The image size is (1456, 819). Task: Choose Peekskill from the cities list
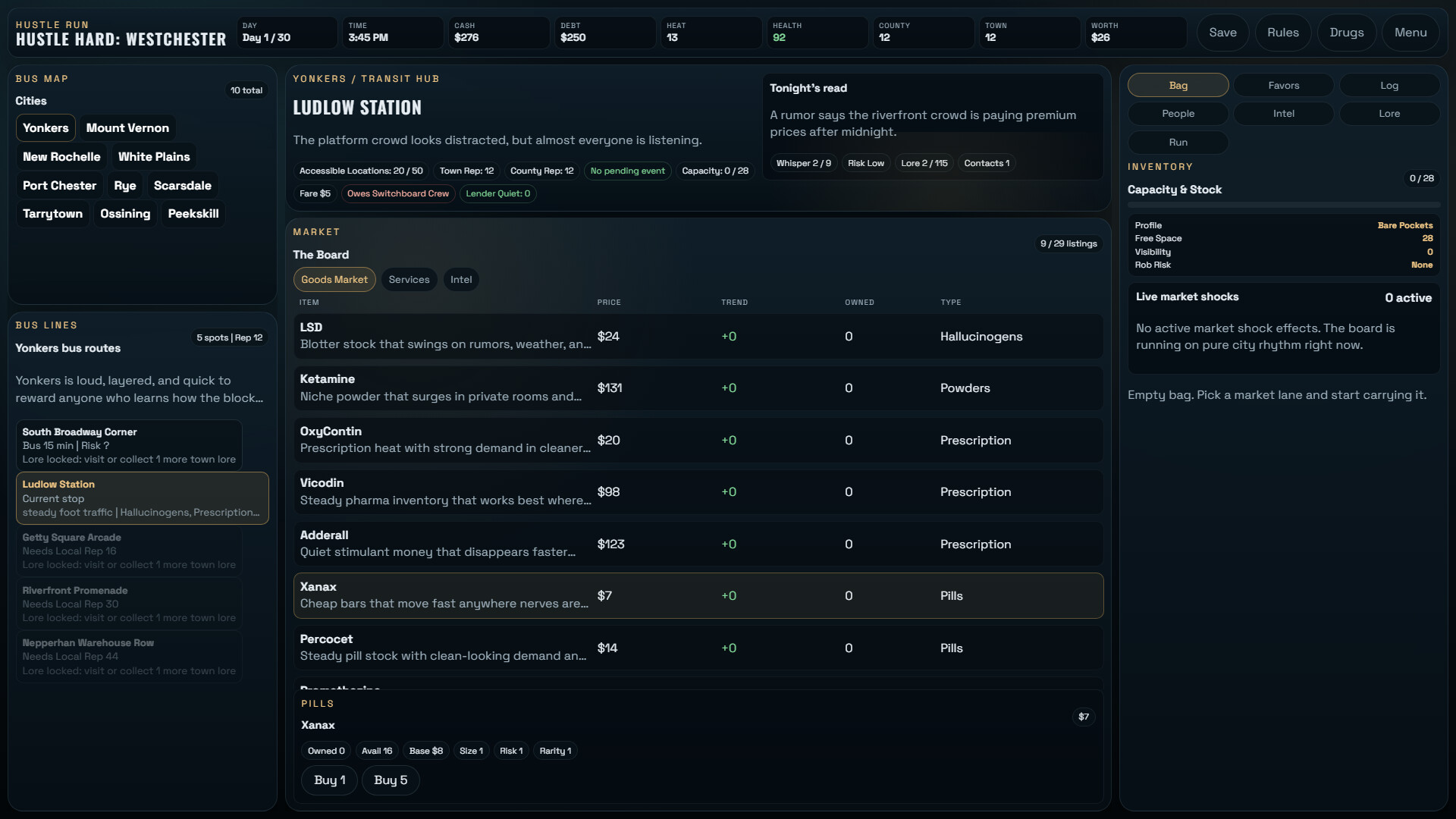click(193, 214)
